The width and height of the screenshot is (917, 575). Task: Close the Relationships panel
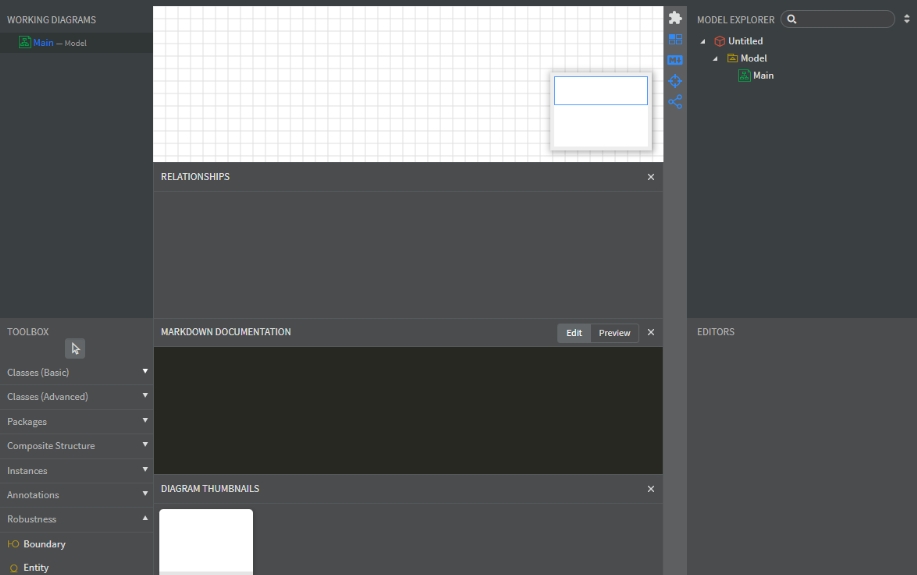(651, 177)
